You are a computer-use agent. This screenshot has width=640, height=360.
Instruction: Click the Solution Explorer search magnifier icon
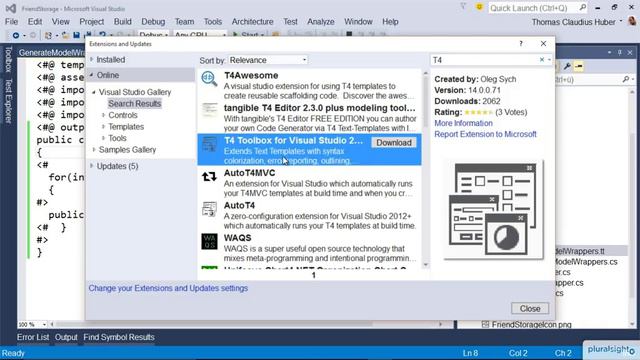point(626,79)
